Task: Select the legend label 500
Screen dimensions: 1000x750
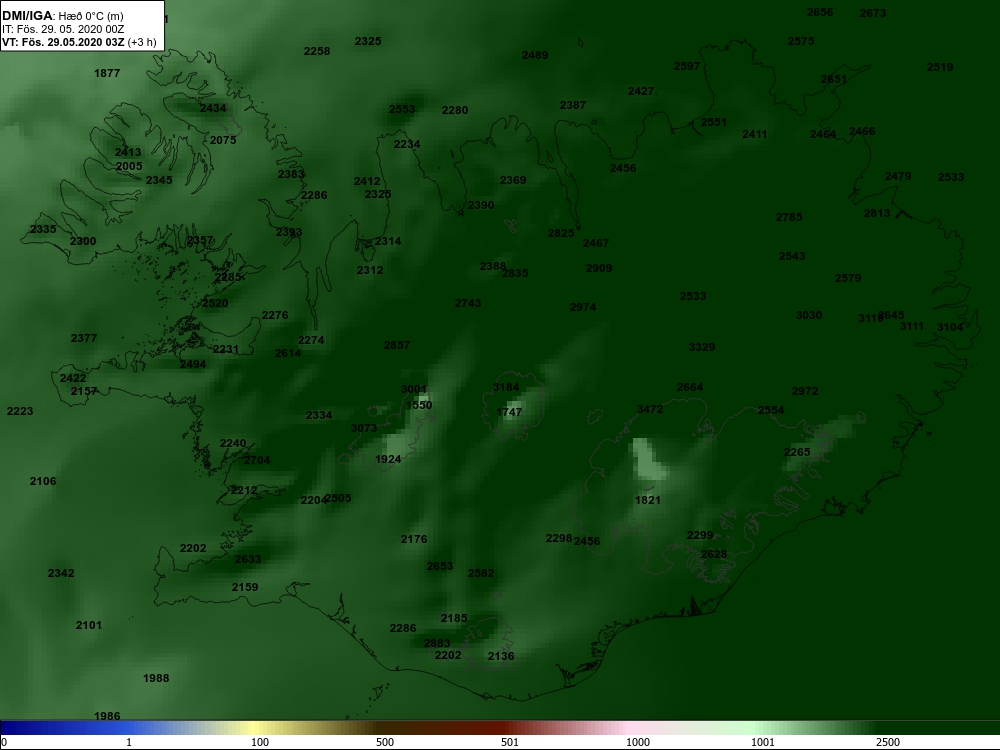Action: coord(385,742)
